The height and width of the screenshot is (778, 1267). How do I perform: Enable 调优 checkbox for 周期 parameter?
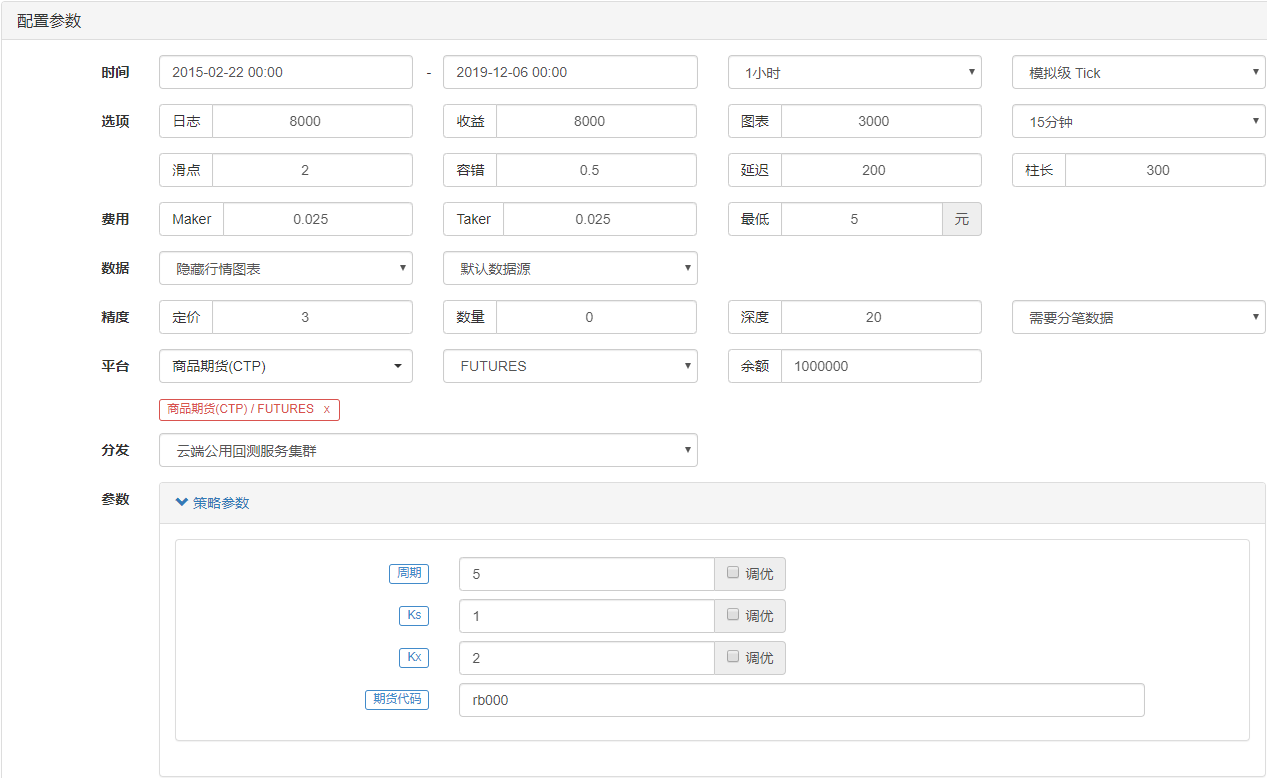(x=733, y=573)
